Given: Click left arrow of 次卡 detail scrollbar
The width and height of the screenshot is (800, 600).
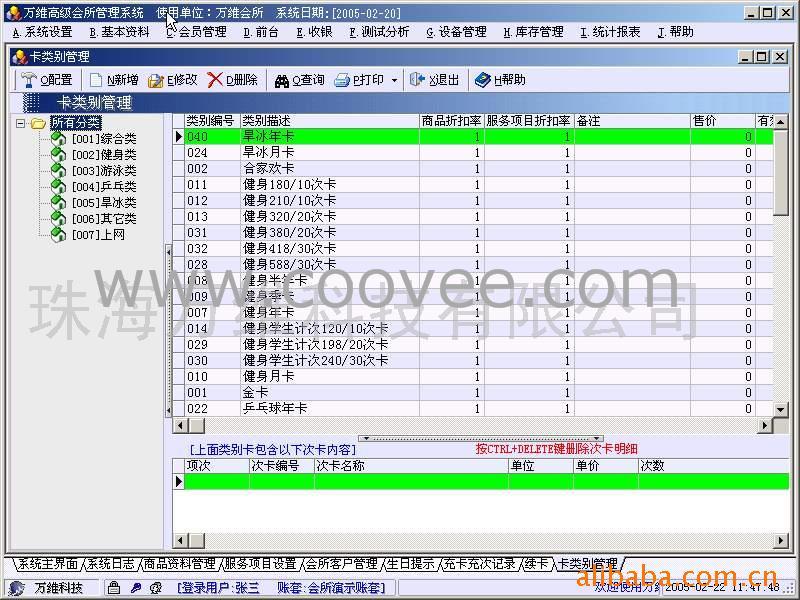Looking at the screenshot, I should click(x=180, y=540).
